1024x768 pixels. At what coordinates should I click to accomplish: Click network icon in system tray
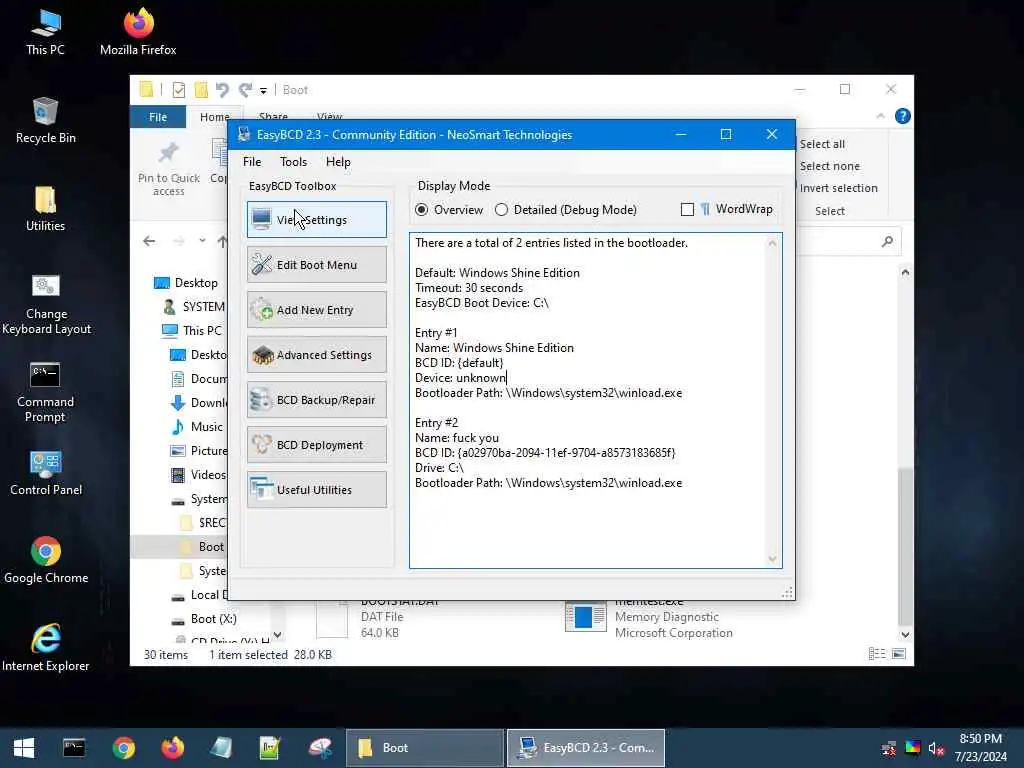pyautogui.click(x=889, y=748)
